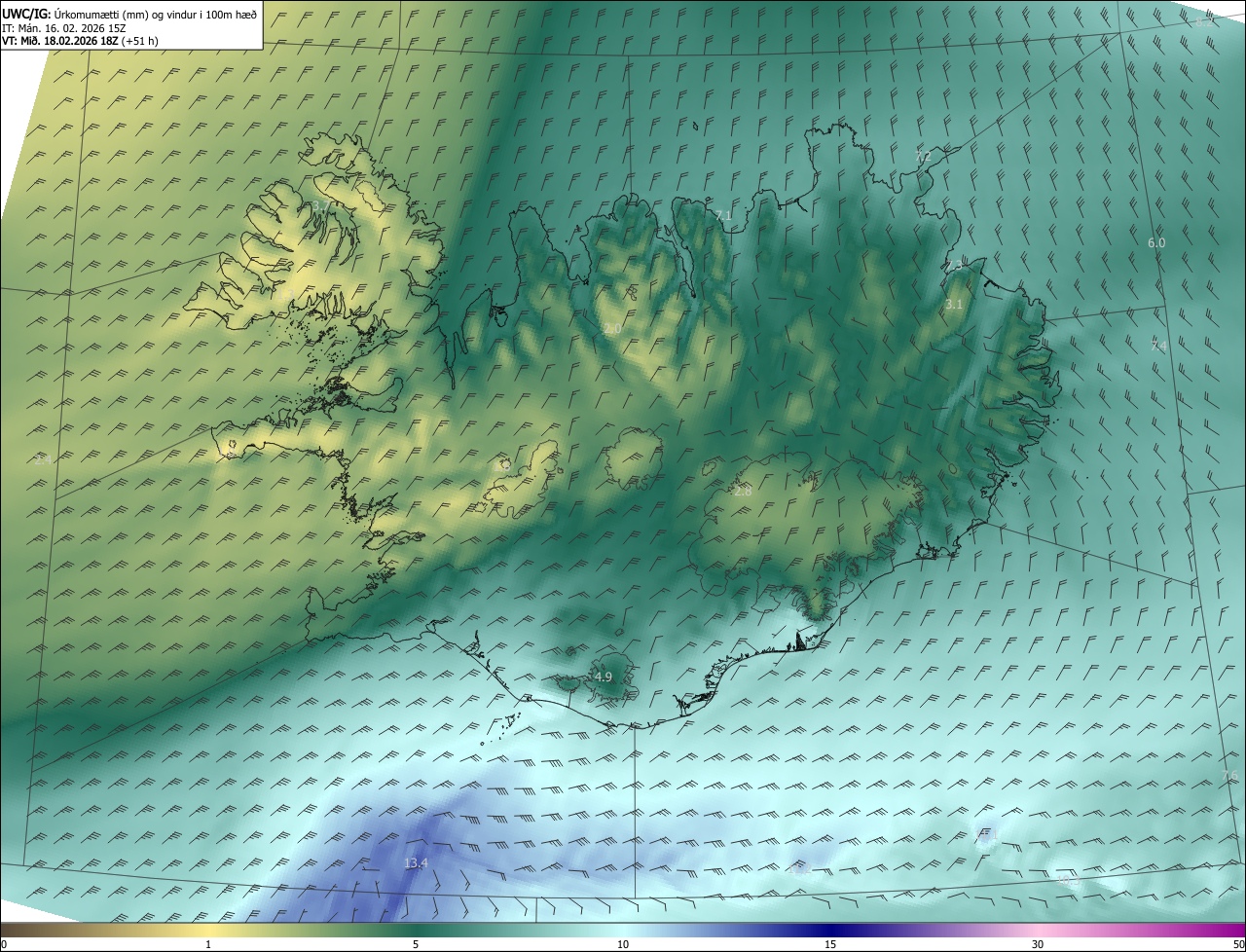Screen dimensions: 1246x952
Task: Click the colorbar tick label 5
Action: point(416,944)
